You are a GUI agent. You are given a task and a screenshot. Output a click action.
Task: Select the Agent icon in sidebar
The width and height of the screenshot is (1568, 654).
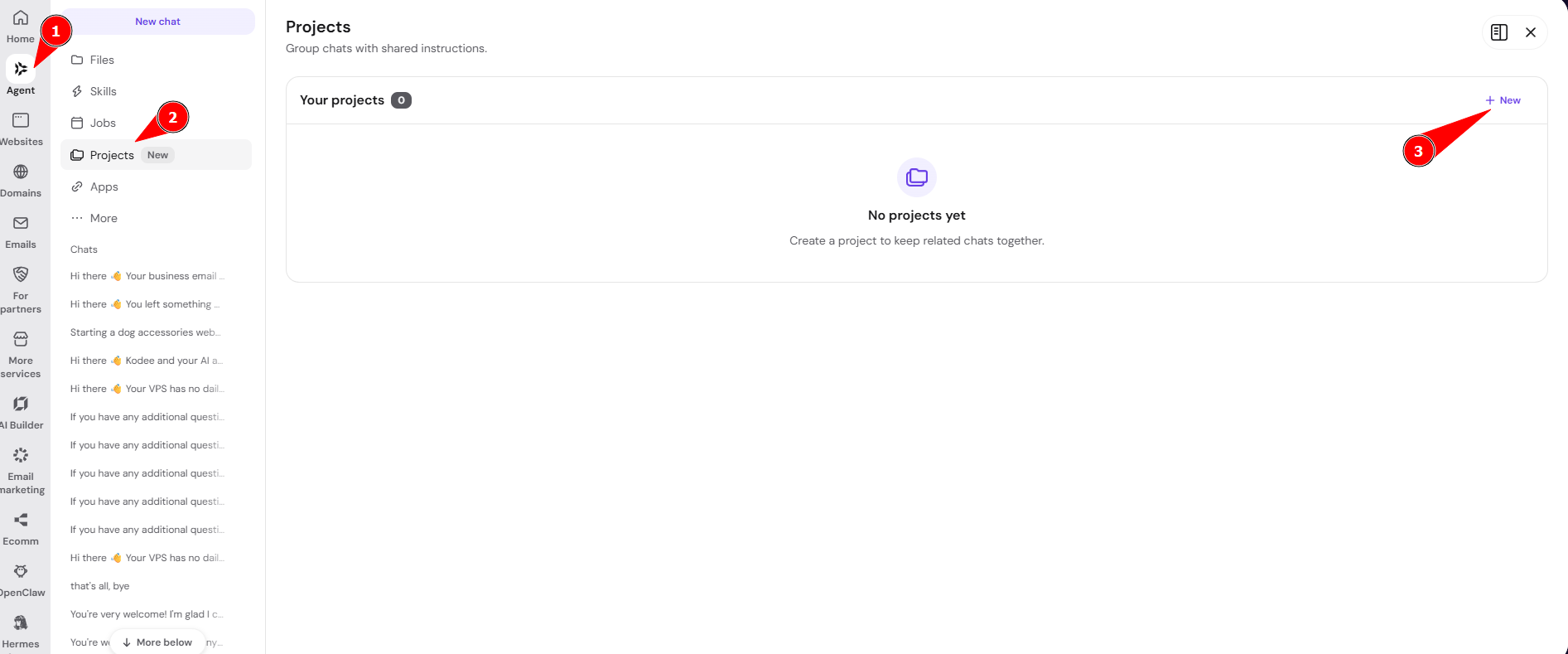tap(21, 69)
